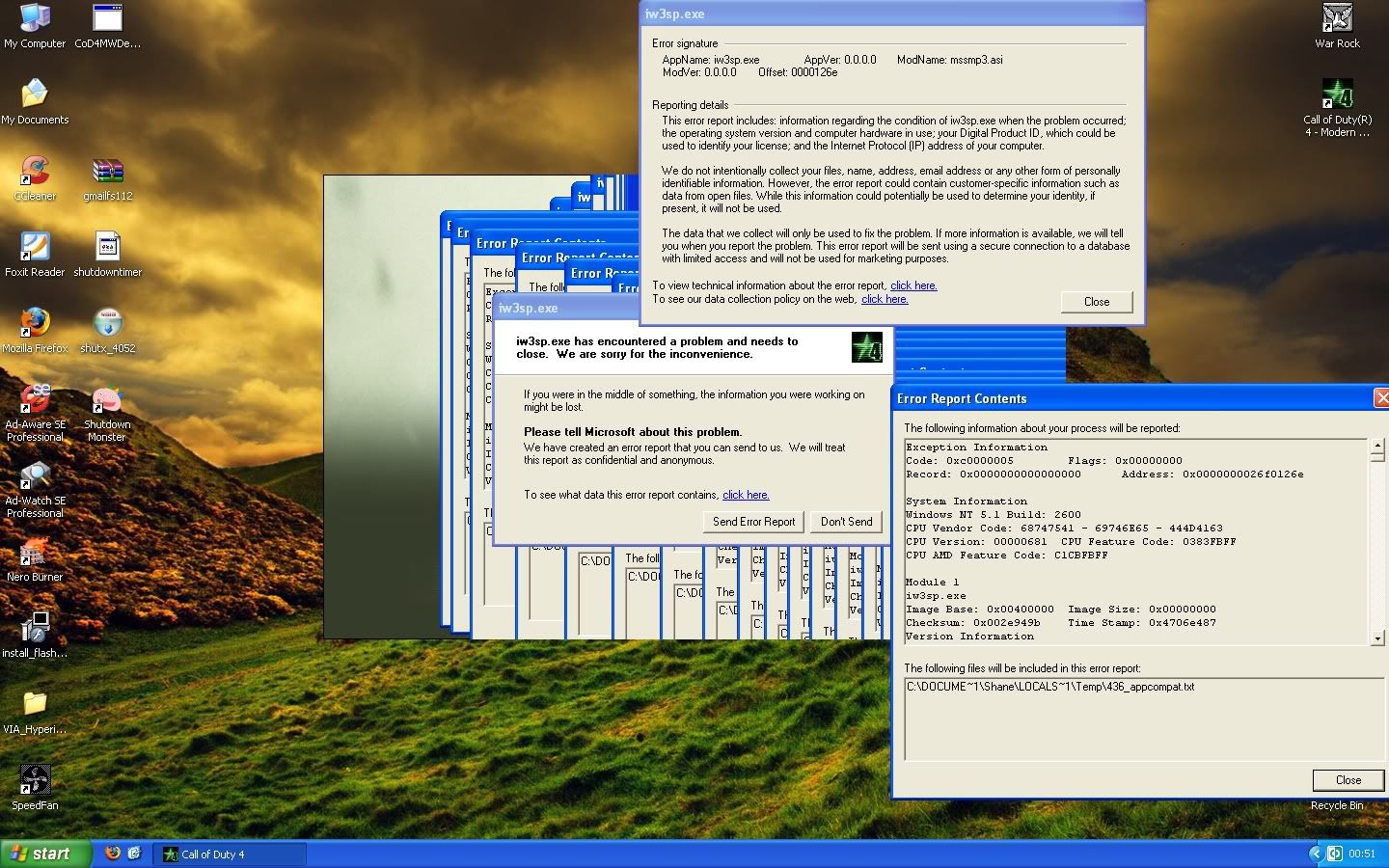Viewport: 1389px width, 868px height.
Task: Open technical information 'click here' link
Action: click(913, 285)
